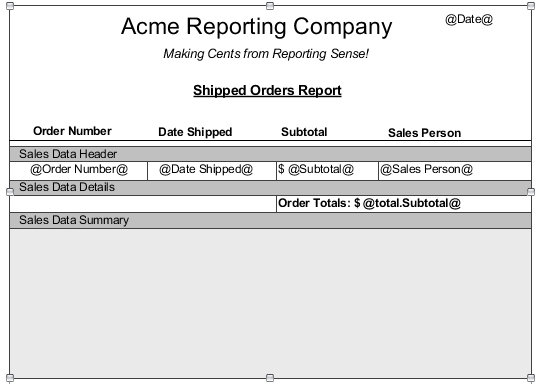Click the Order Totals @total.Subtotal@ cell
The height and width of the screenshot is (384, 536).
[404, 204]
